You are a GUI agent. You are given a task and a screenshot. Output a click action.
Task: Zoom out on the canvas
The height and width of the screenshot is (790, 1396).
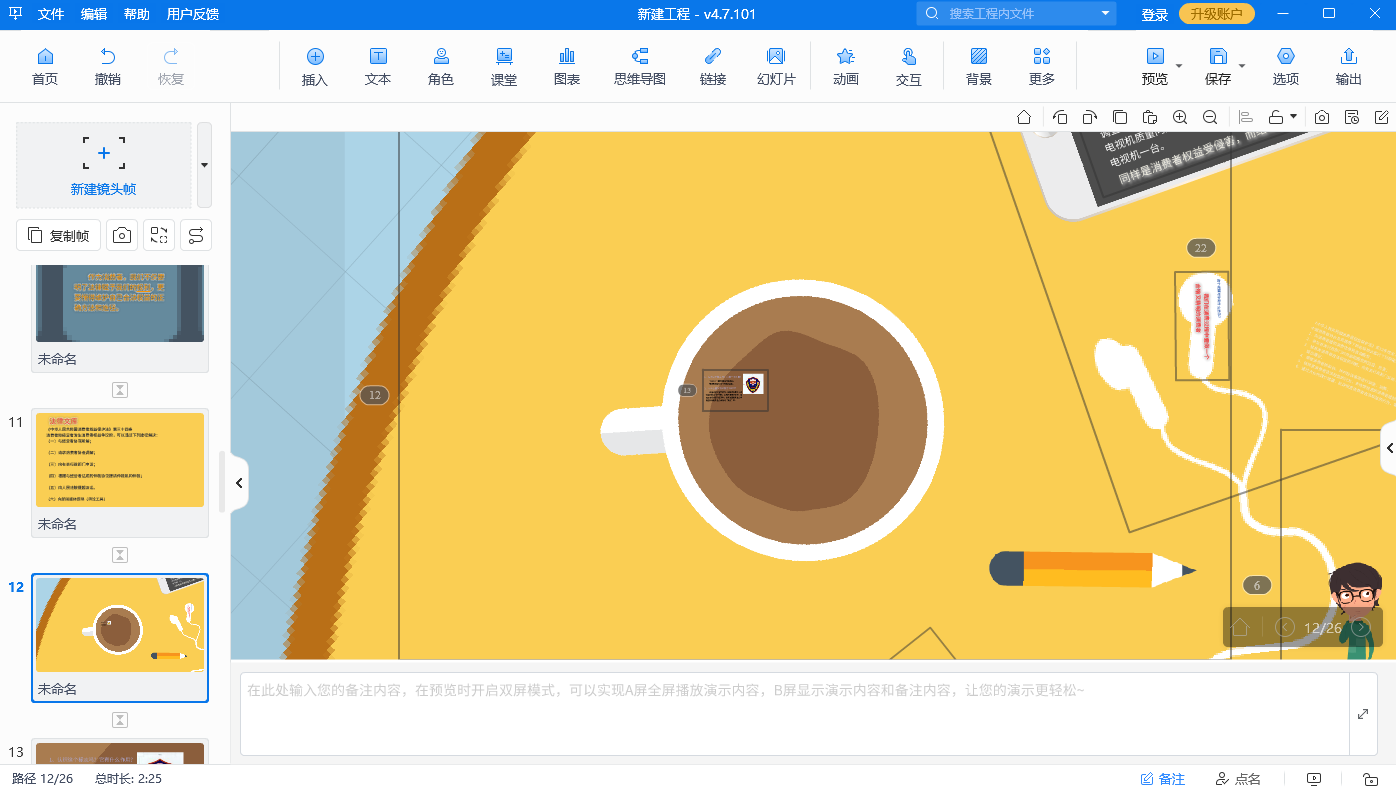click(x=1210, y=117)
